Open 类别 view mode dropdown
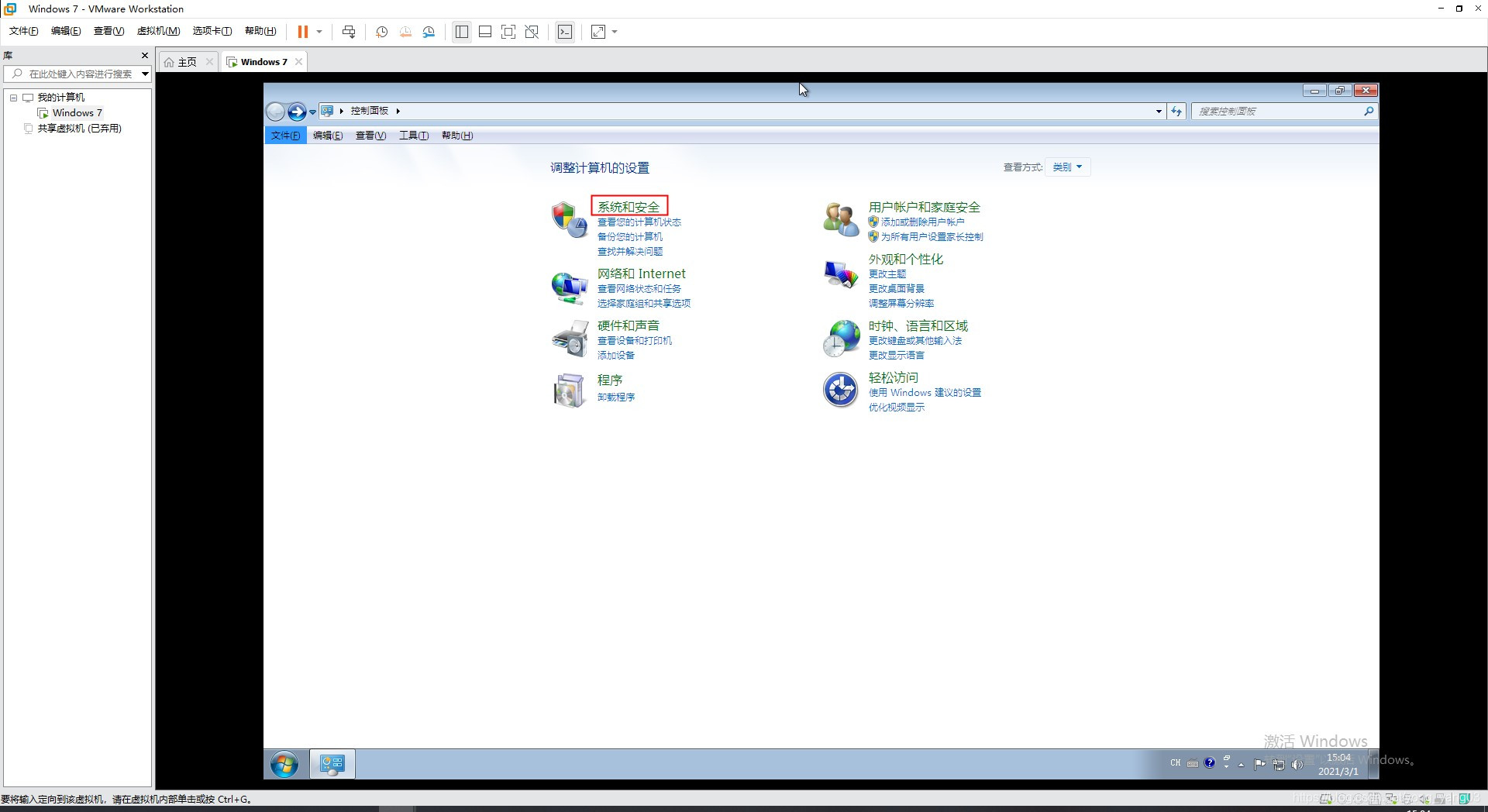The width and height of the screenshot is (1488, 812). tap(1067, 167)
